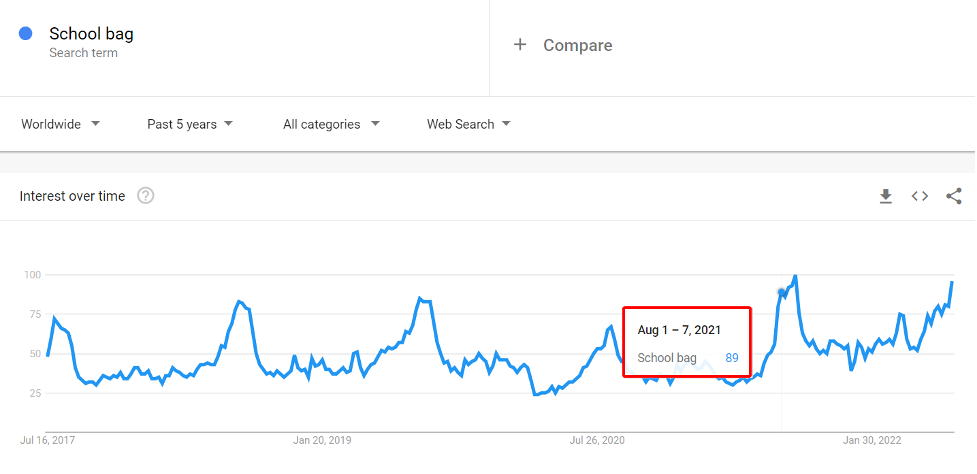The width and height of the screenshot is (977, 474).
Task: Open the Past 5 years time range
Action: point(190,124)
